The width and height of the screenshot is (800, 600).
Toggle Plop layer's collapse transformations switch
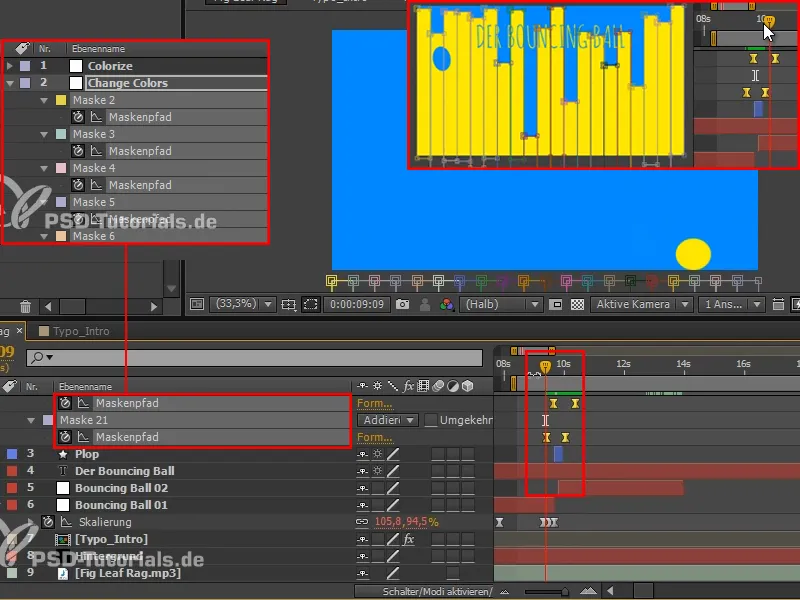[378, 454]
